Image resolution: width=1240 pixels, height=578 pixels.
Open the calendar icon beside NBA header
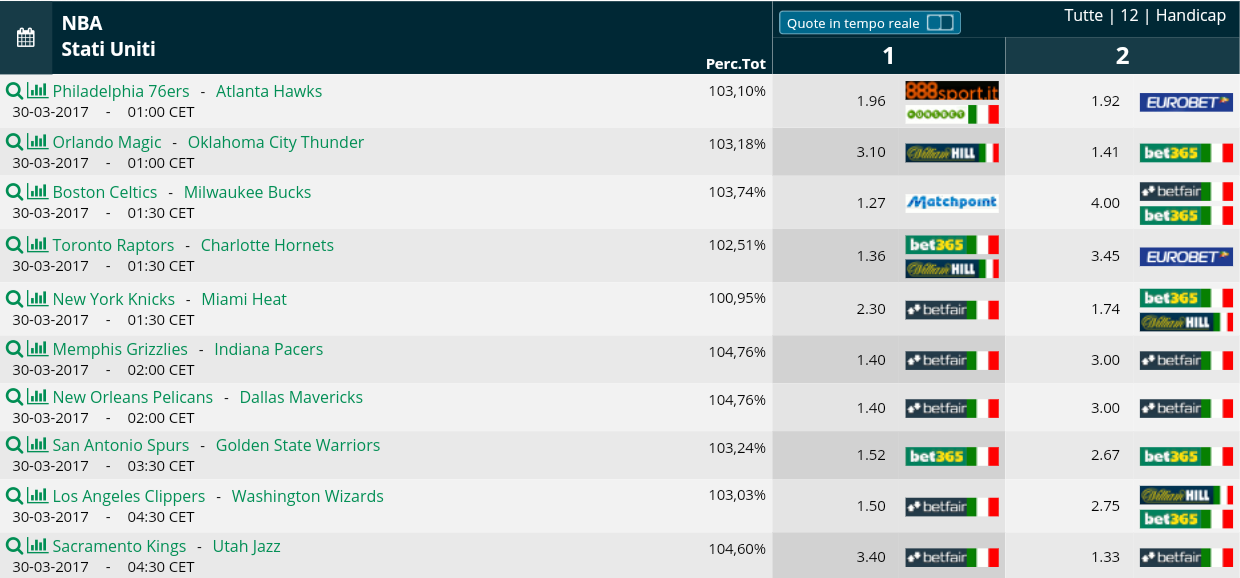click(x=26, y=38)
